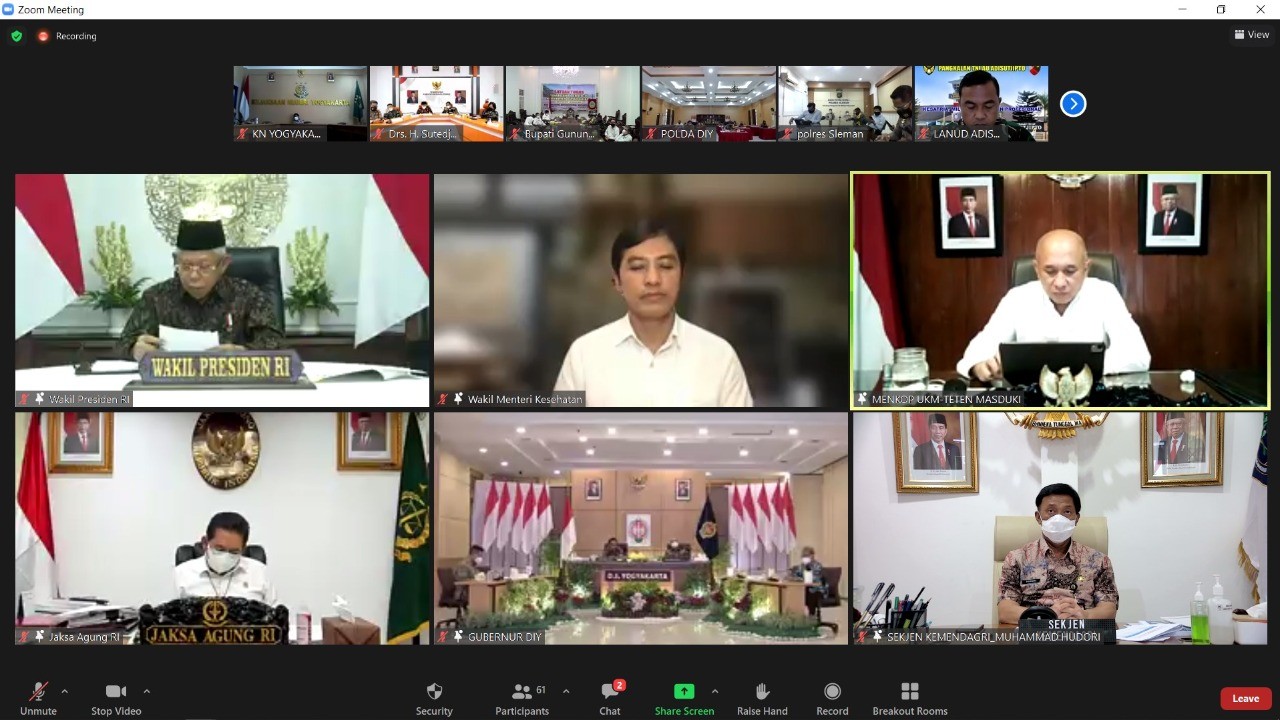Select LANUD ADIS... participant thumbnail
Viewport: 1280px width, 720px height.
pyautogui.click(x=981, y=103)
